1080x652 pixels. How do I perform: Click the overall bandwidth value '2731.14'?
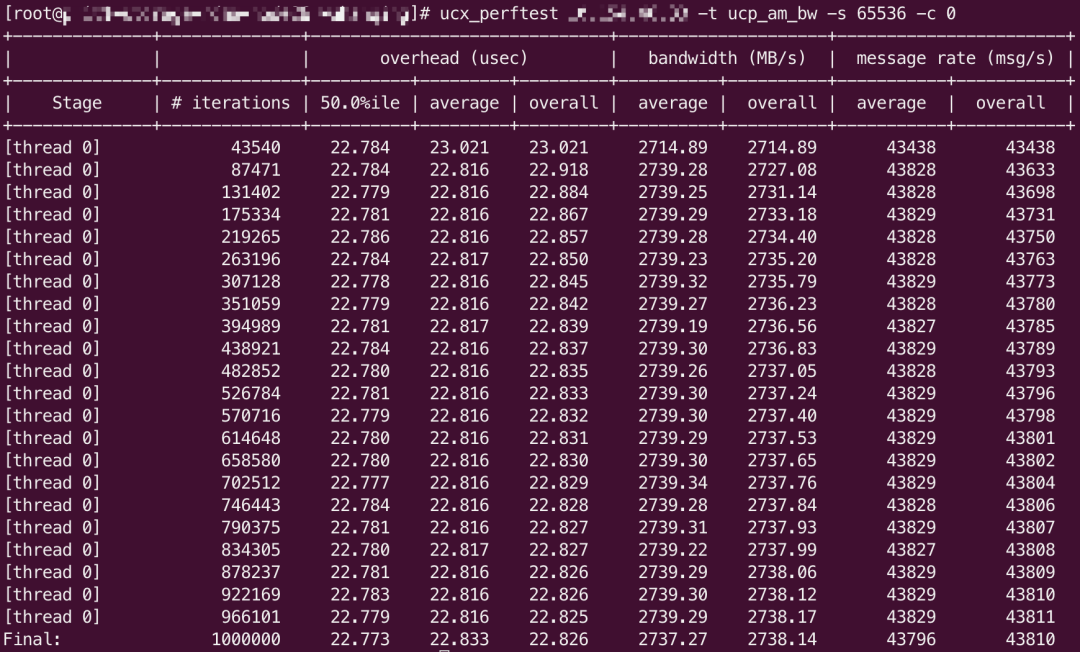click(x=782, y=192)
